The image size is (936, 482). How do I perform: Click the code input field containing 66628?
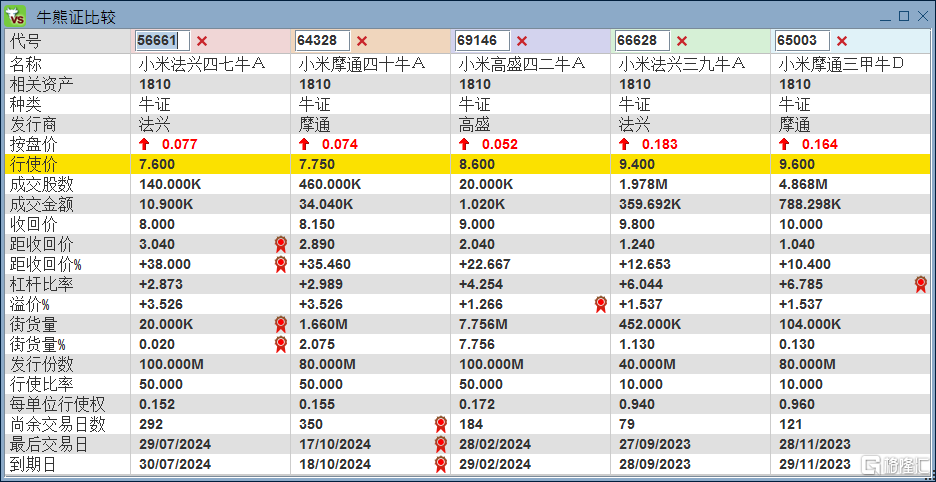642,41
